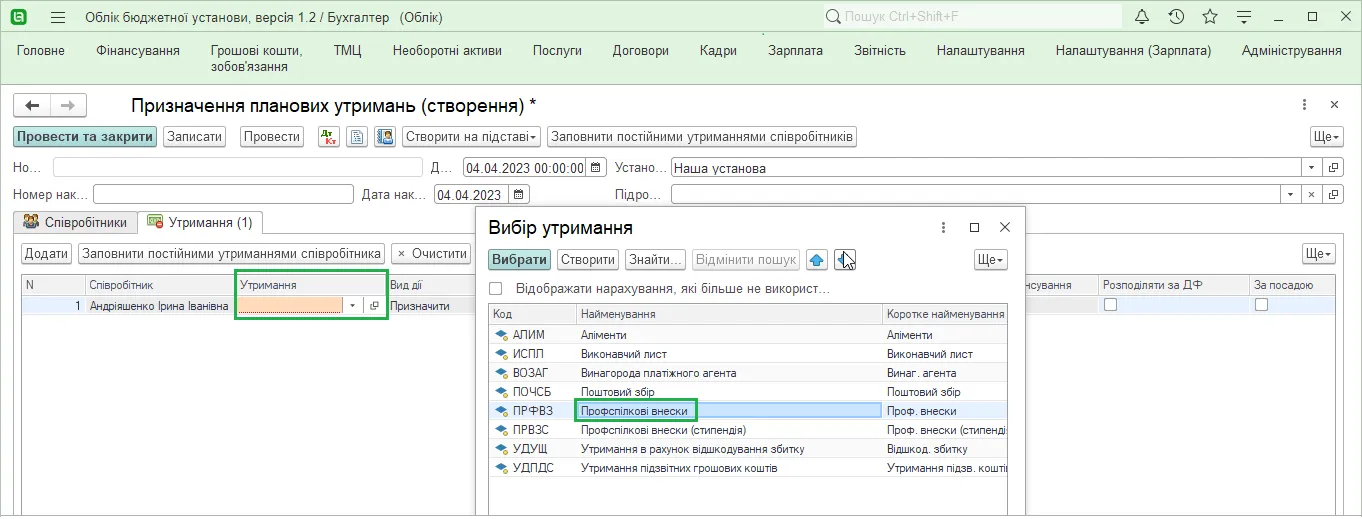This screenshot has height=519, width=1362.
Task: Maximize the Вибір утримання dialog
Action: click(x=975, y=228)
